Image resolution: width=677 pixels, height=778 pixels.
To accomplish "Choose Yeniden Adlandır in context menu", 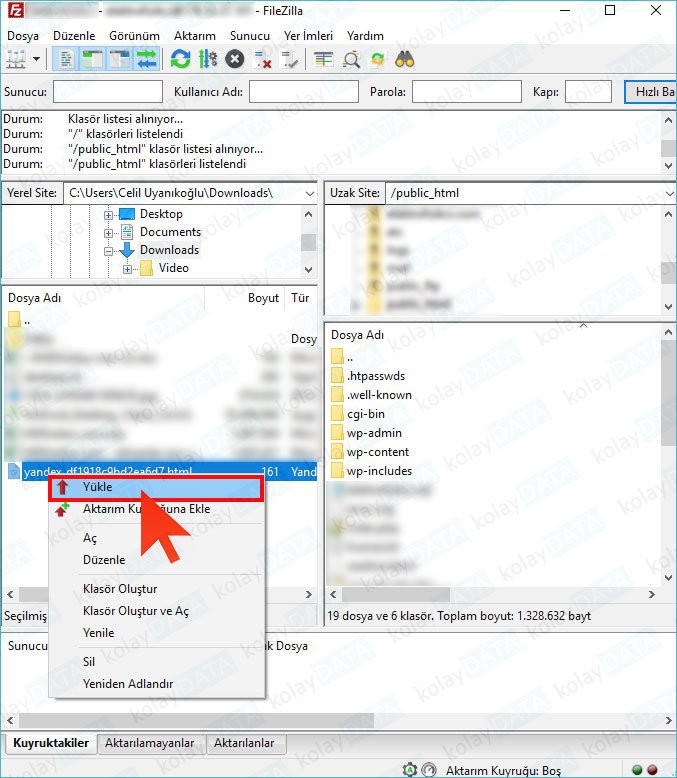I will 127,683.
